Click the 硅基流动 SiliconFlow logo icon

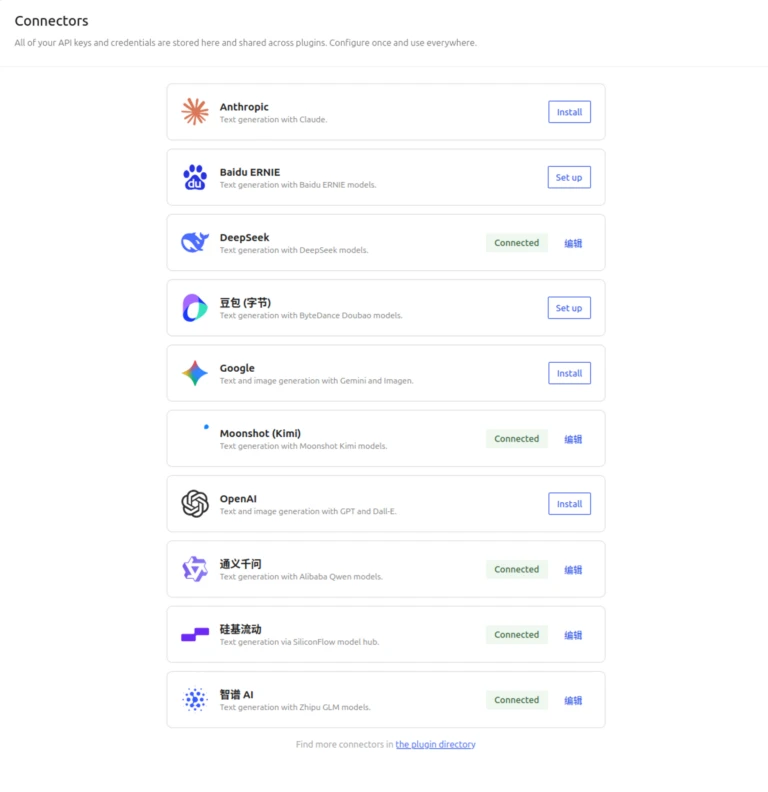pos(195,634)
